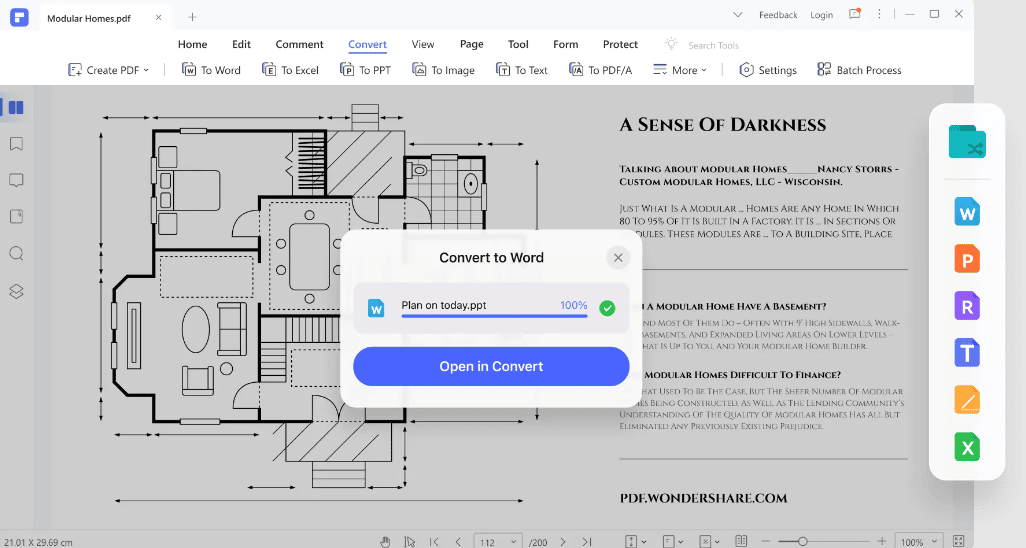The image size is (1026, 548).
Task: Close the Convert to Word dialog
Action: click(x=618, y=257)
